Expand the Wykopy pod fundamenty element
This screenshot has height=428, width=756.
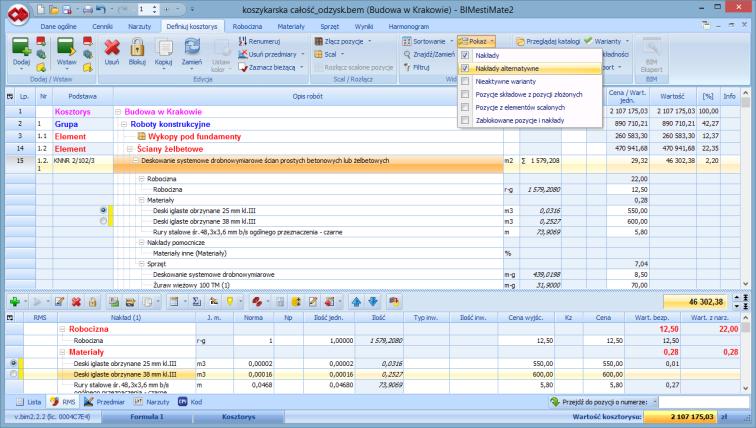tap(141, 136)
